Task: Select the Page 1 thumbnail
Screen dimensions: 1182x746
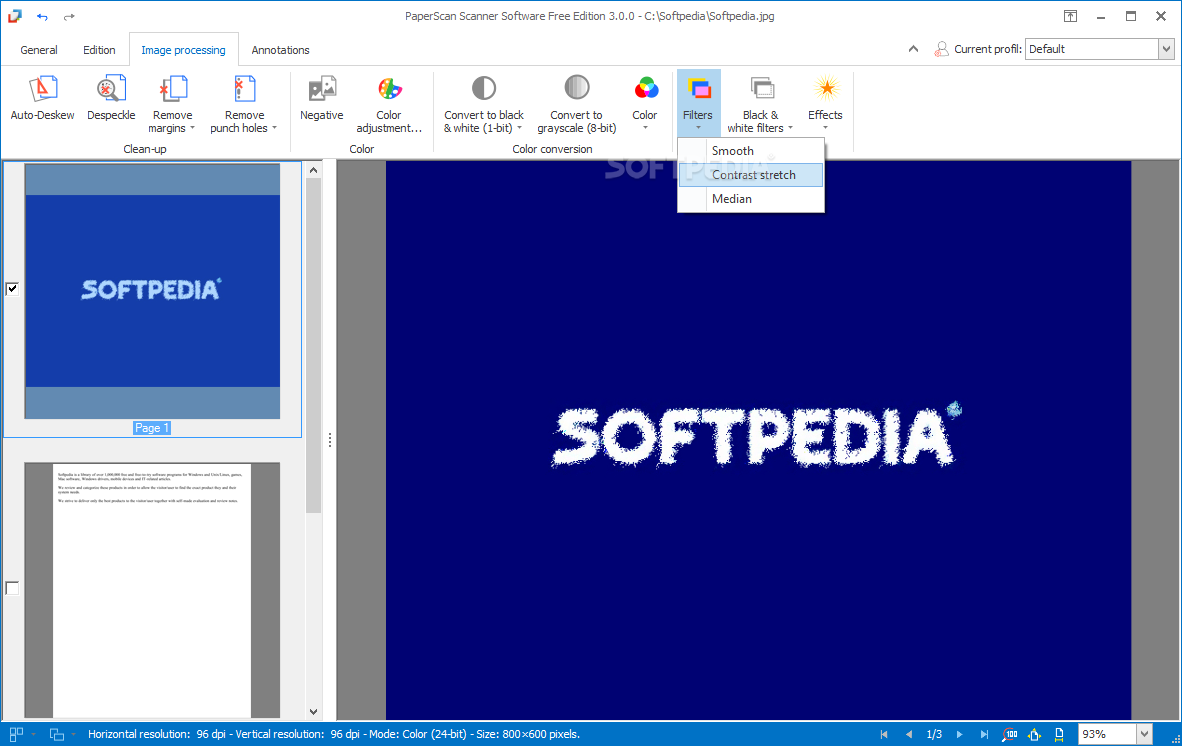Action: point(152,291)
